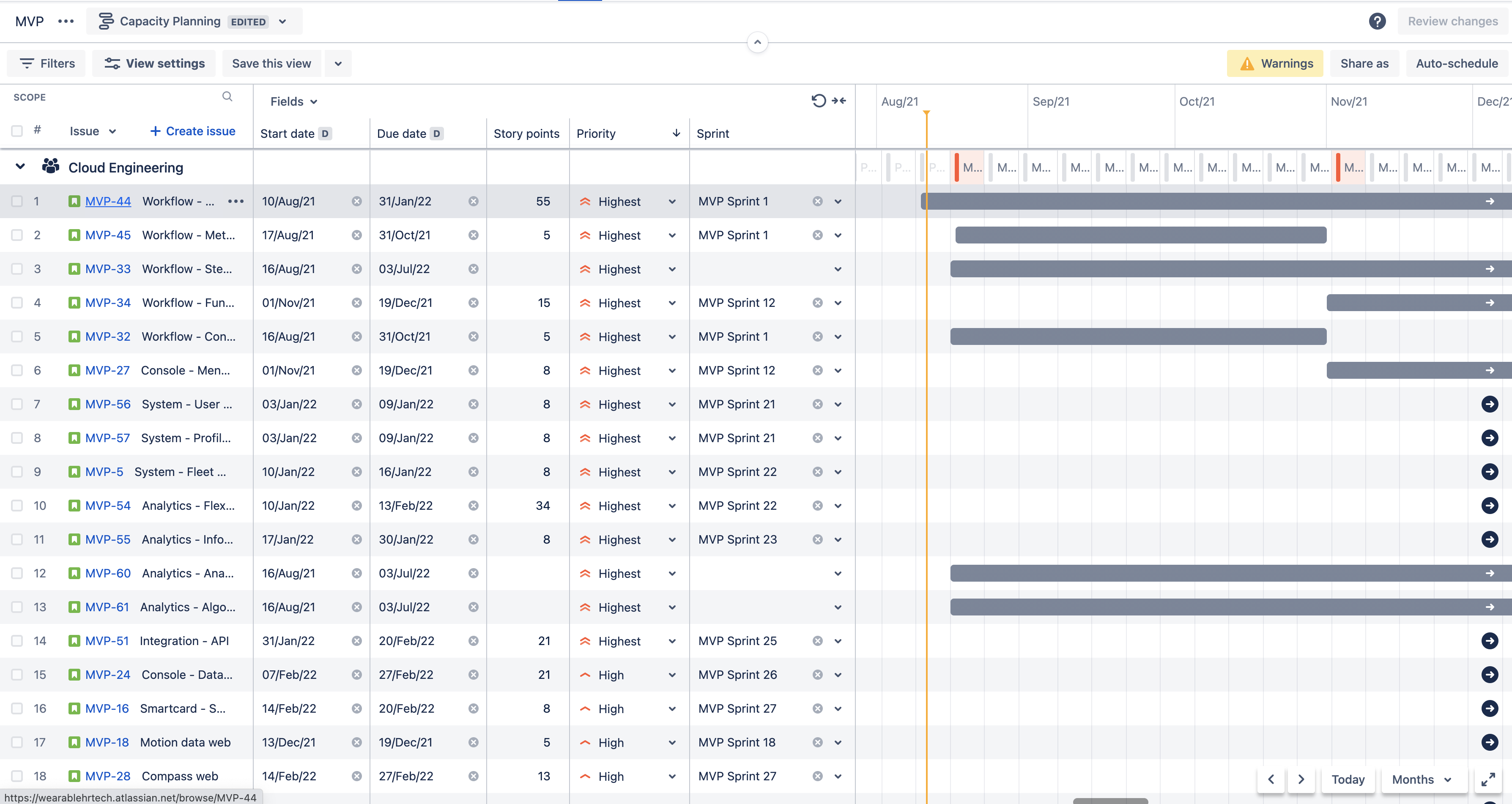Check the box for MVP-44 row
The height and width of the screenshot is (804, 1512).
[17, 201]
